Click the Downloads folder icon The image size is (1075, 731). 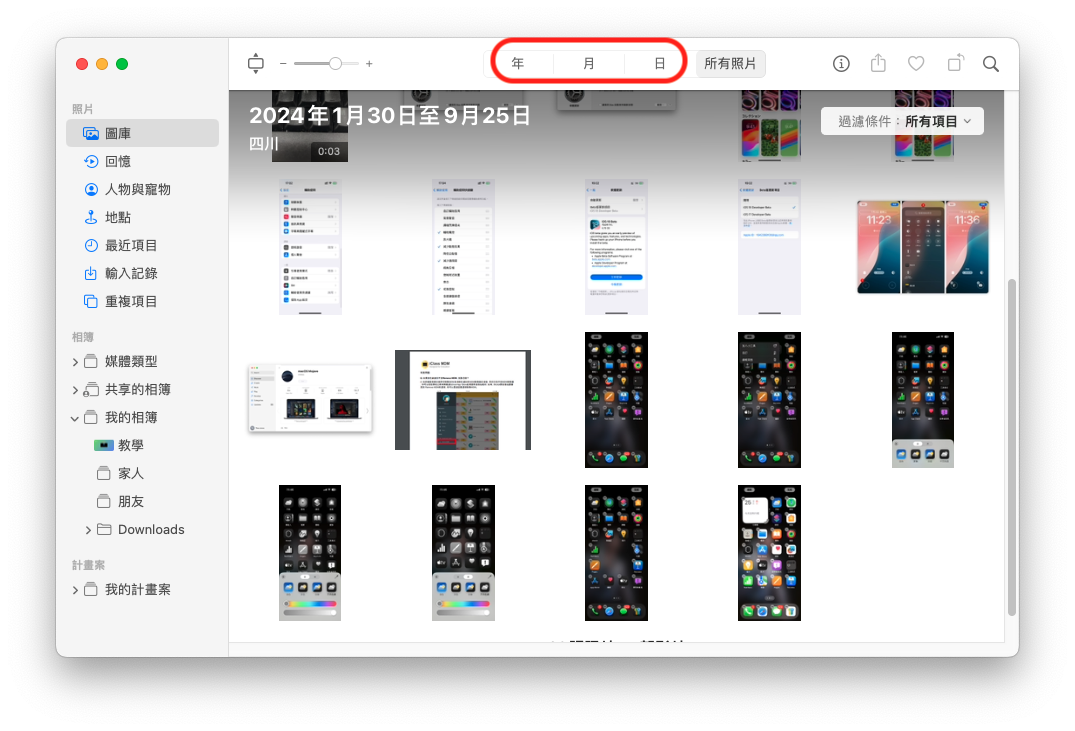(x=104, y=529)
